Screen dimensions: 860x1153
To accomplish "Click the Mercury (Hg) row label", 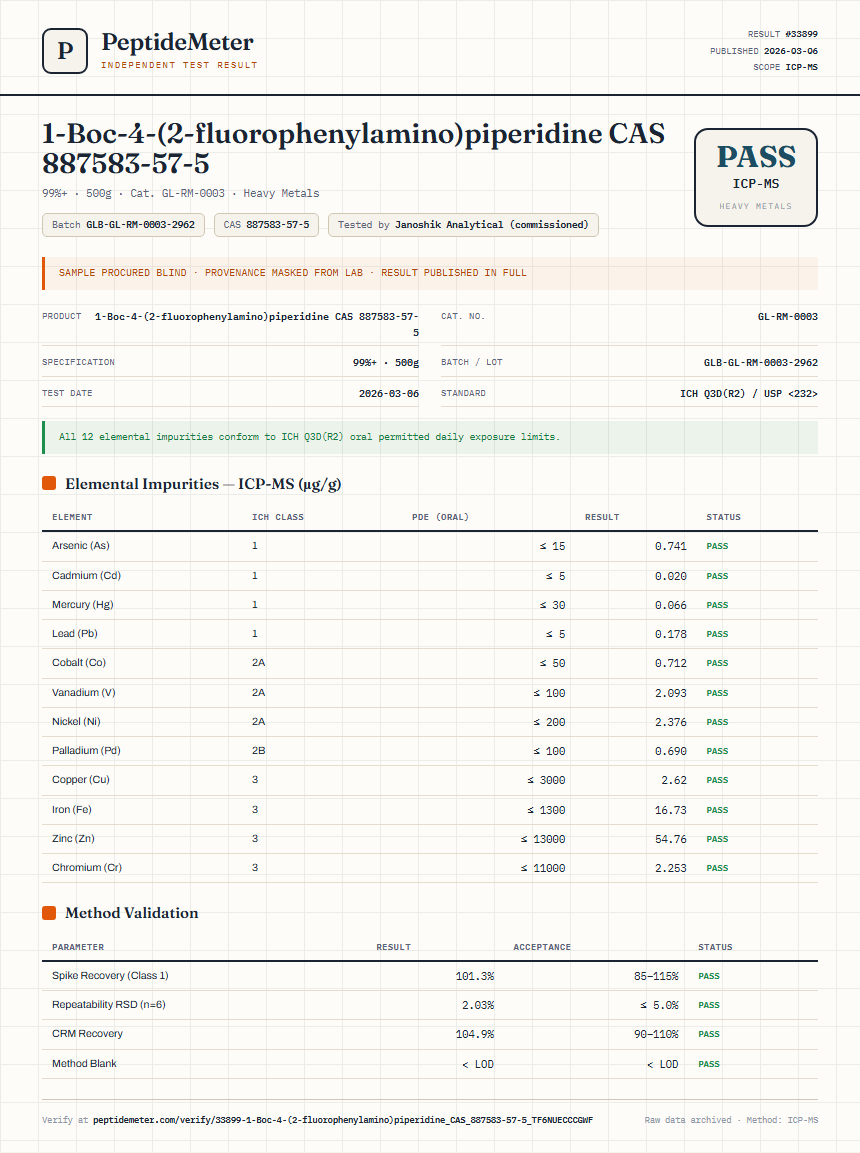I will (82, 604).
